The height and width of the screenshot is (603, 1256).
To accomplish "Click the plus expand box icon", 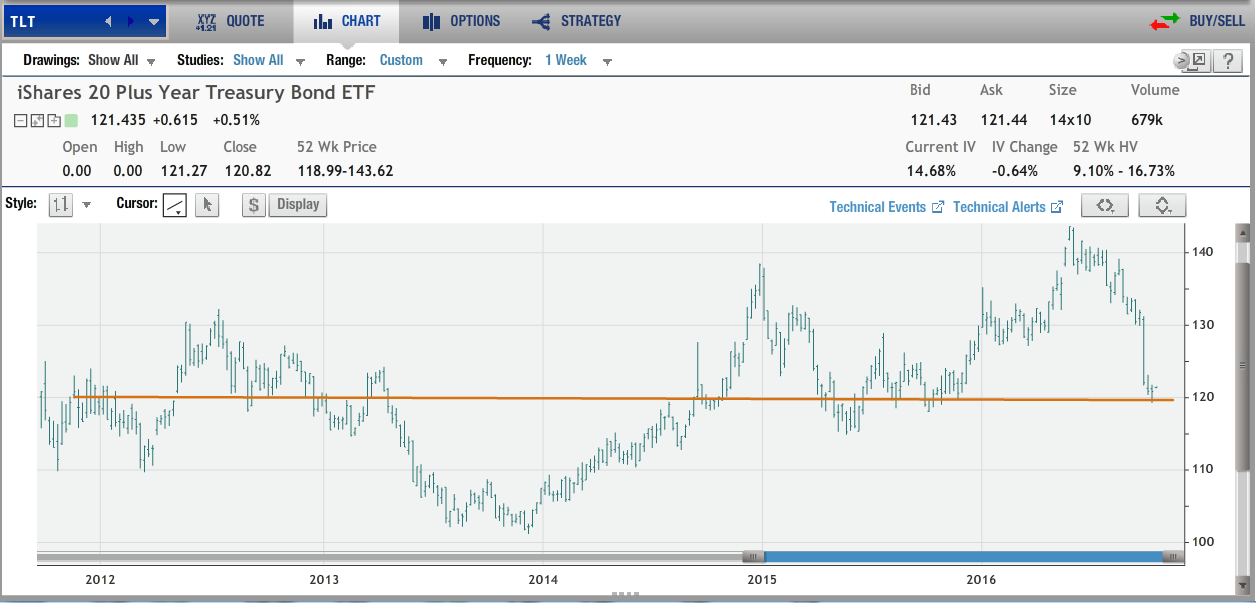I will pyautogui.click(x=54, y=121).
